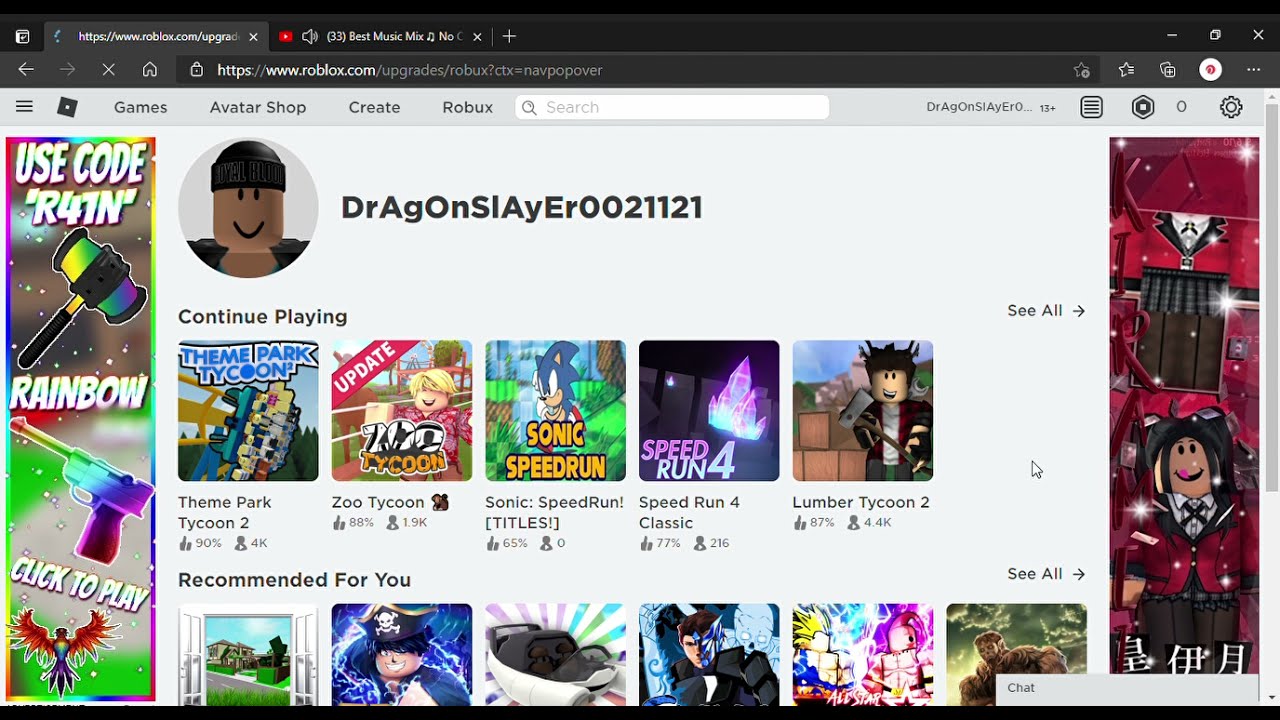This screenshot has height=720, width=1280.
Task: Open a new browser tab
Action: (x=509, y=36)
